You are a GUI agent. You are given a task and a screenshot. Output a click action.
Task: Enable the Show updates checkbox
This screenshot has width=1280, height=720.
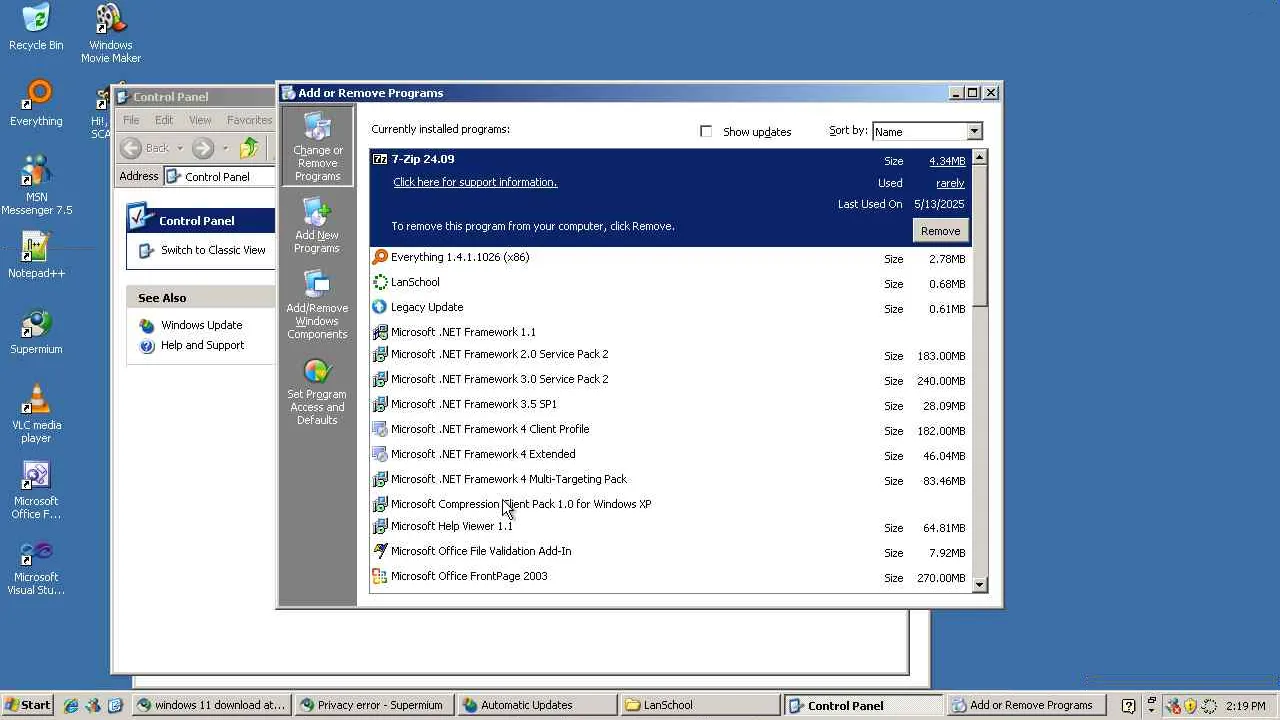click(x=706, y=131)
